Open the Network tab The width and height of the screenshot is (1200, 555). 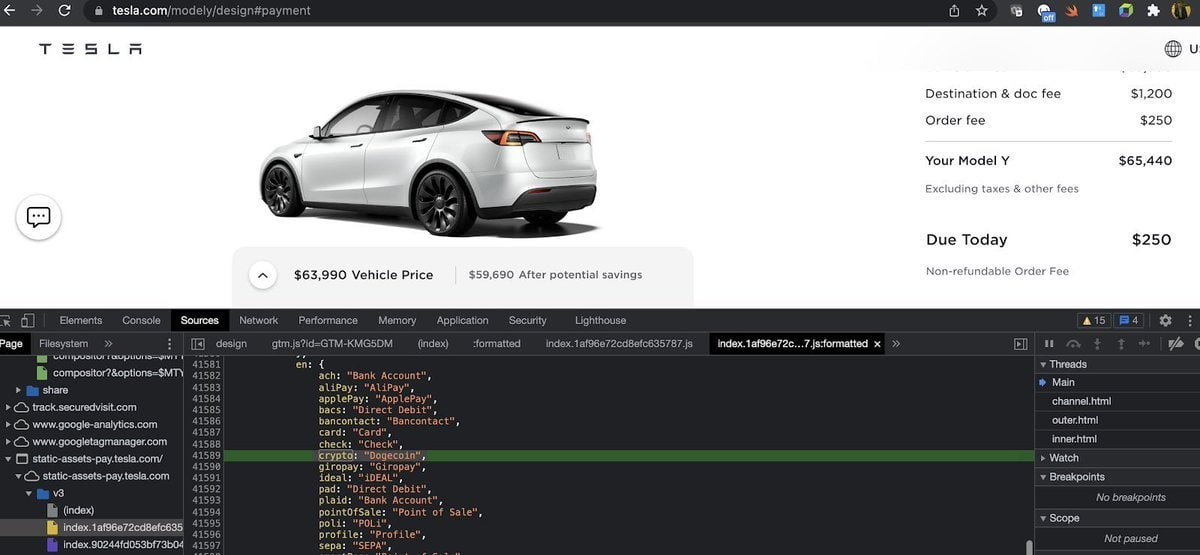point(258,321)
